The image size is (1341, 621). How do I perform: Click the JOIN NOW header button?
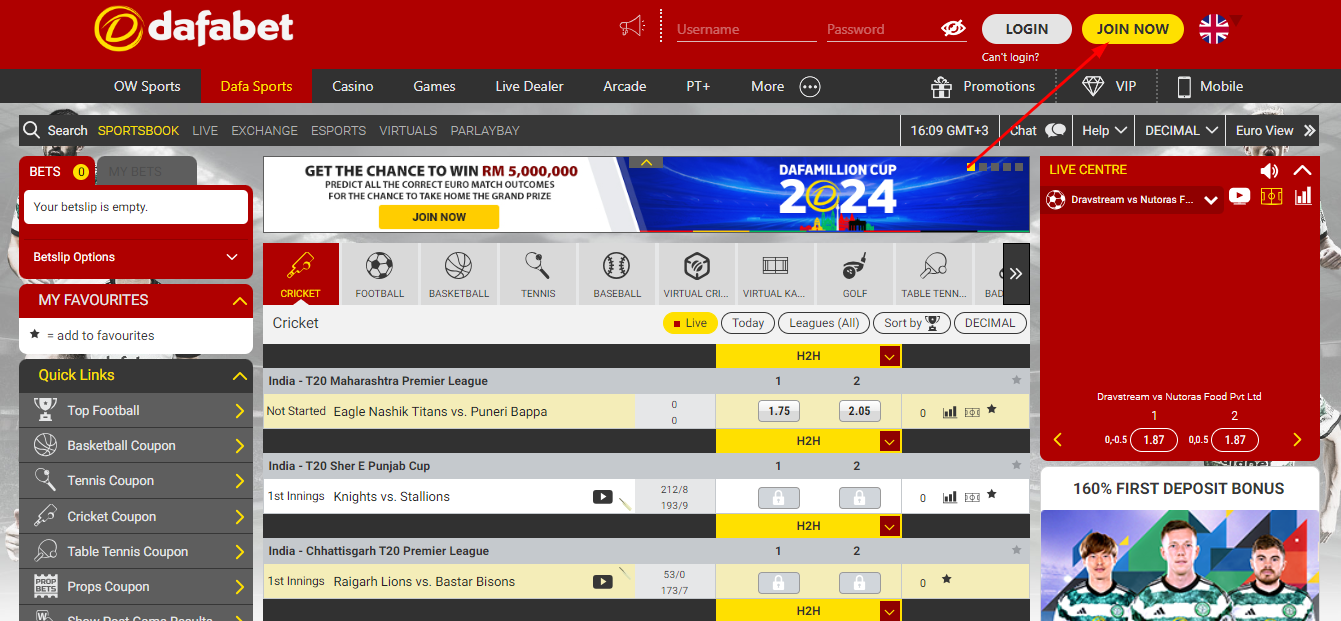pyautogui.click(x=1132, y=29)
